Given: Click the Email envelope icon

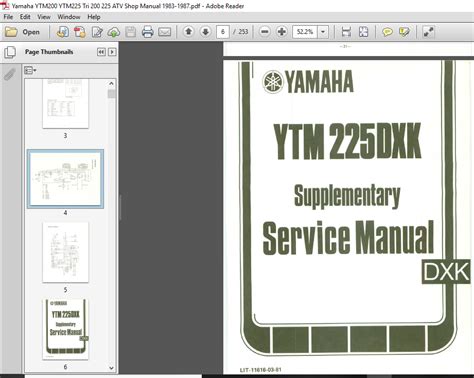Looking at the screenshot, I should (x=164, y=32).
